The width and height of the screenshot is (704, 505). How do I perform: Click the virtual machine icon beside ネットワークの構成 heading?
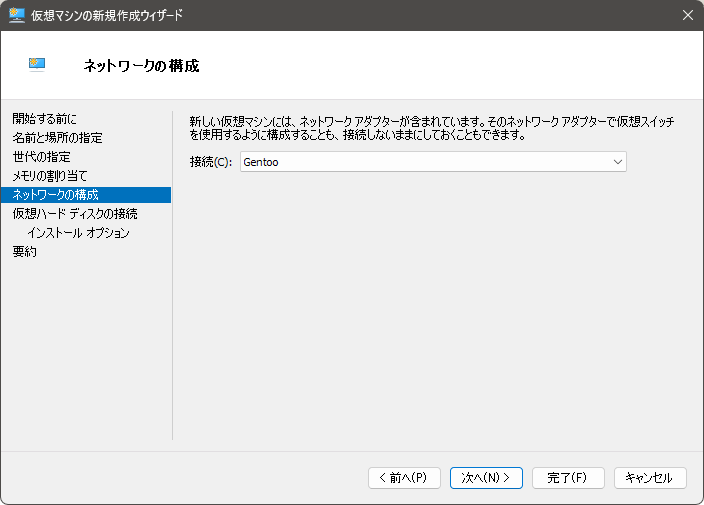pyautogui.click(x=37, y=65)
